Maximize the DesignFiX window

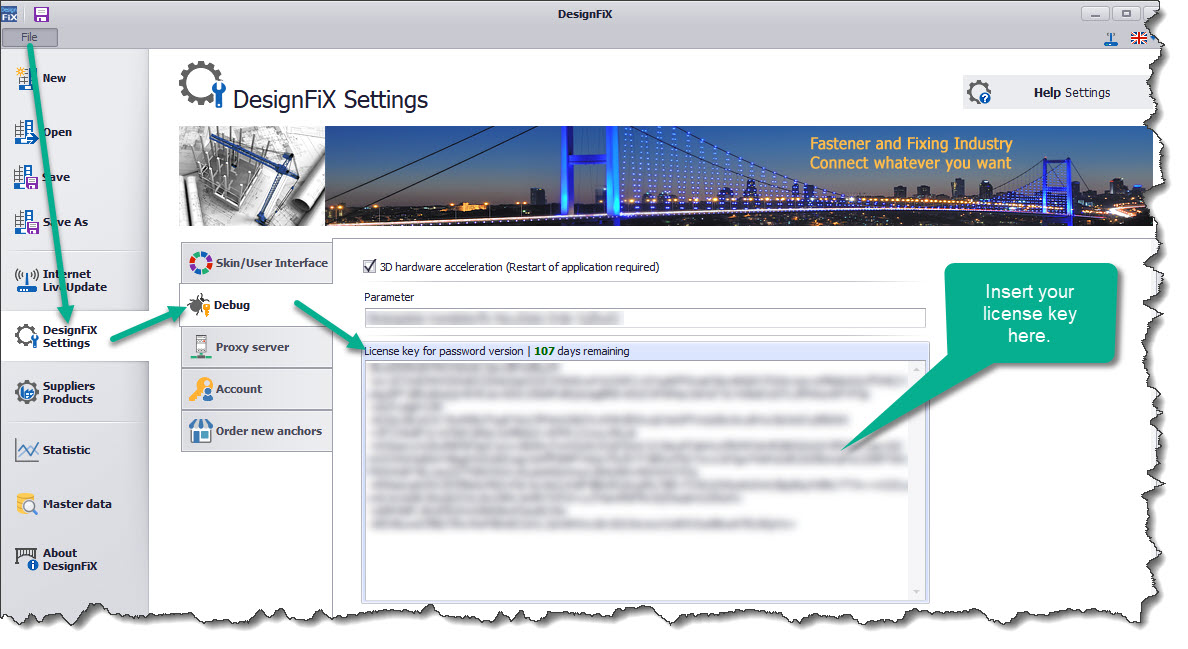pos(1127,14)
